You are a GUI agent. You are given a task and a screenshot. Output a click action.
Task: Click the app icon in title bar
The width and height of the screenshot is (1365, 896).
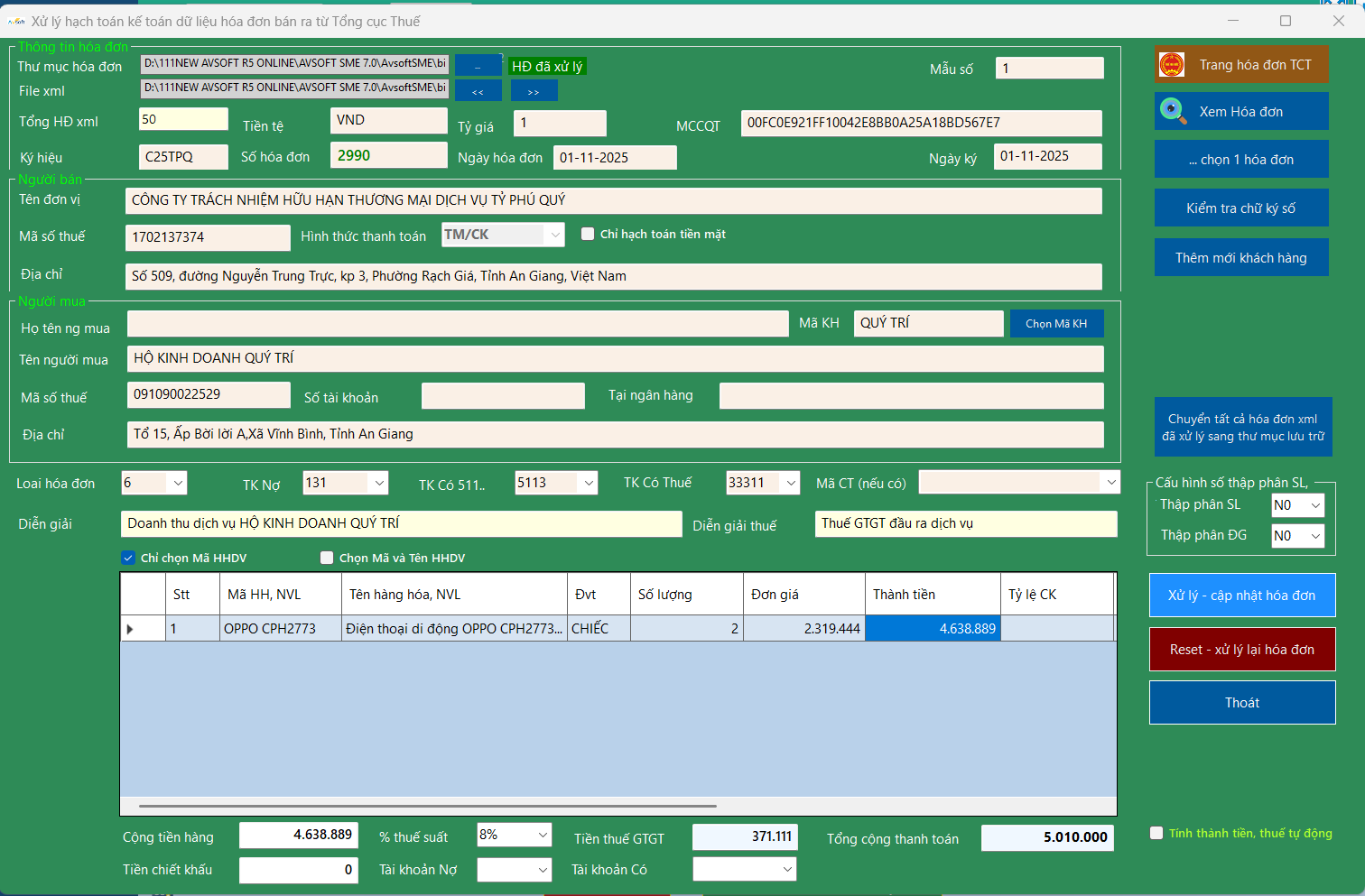click(16, 21)
